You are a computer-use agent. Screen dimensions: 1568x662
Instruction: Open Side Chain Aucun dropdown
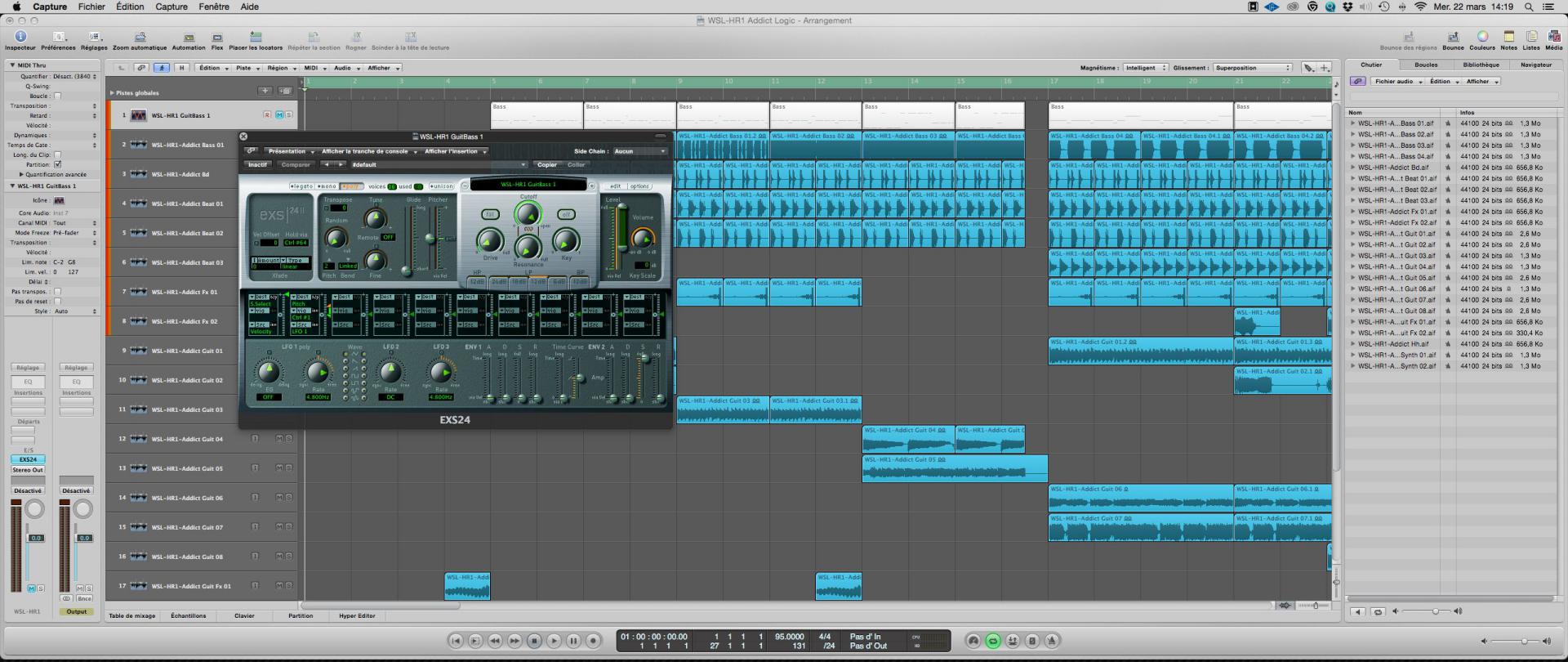tap(640, 151)
